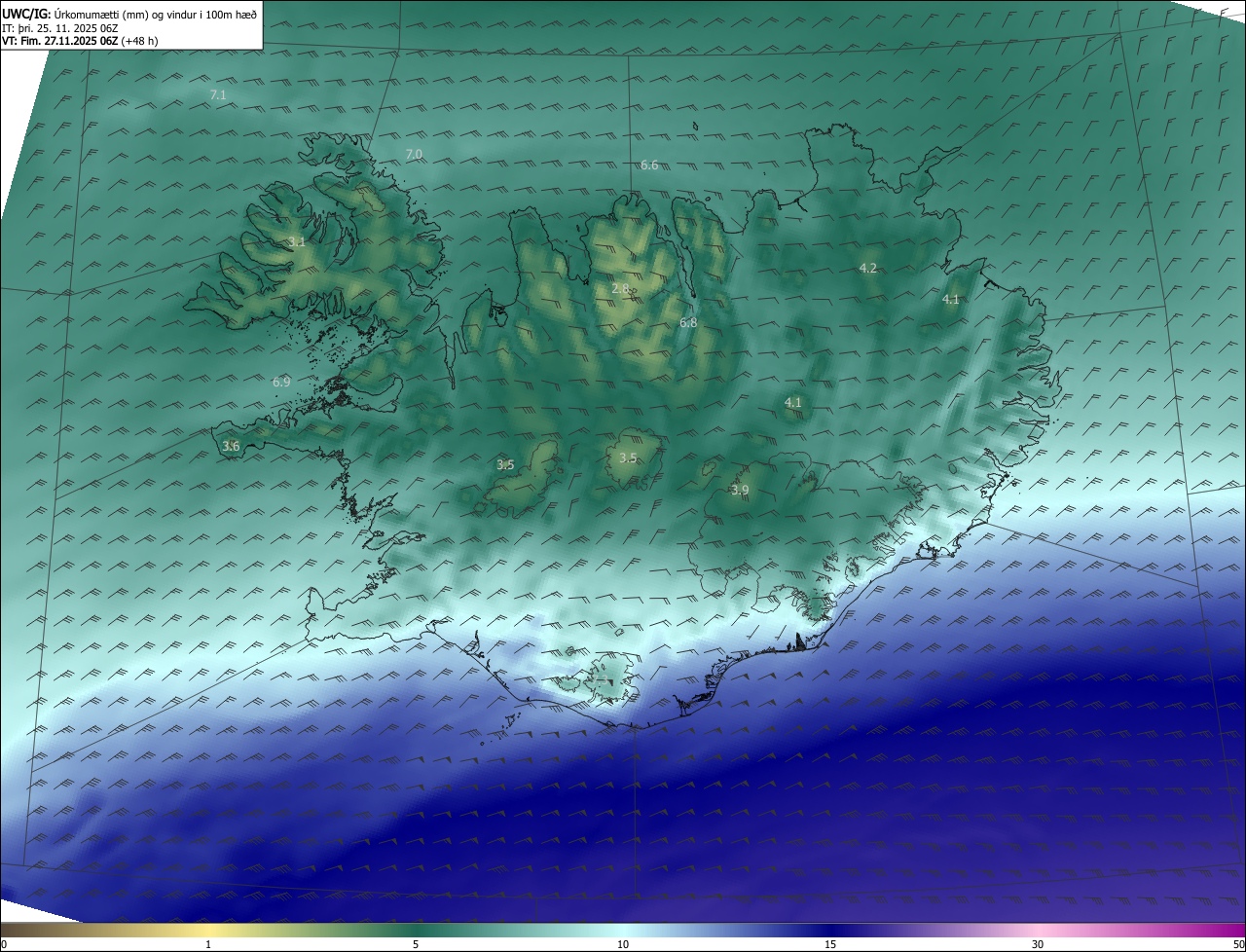
Task: Click the 0 tick on the color scale
Action: (4, 944)
